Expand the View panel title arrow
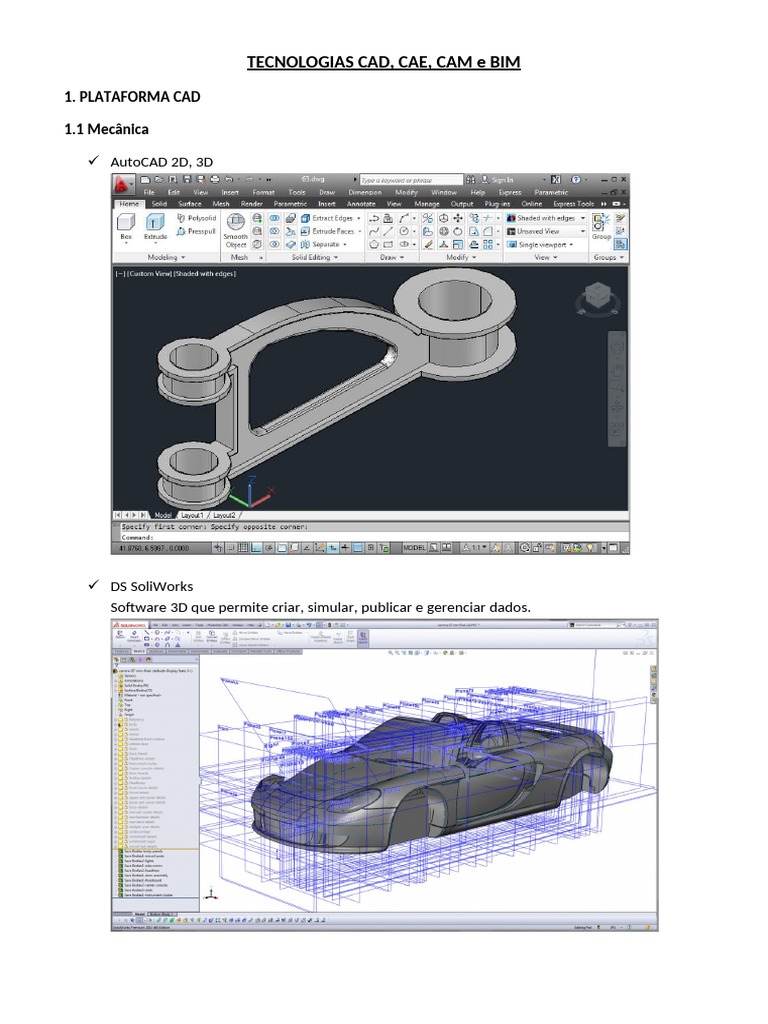 coord(556,257)
